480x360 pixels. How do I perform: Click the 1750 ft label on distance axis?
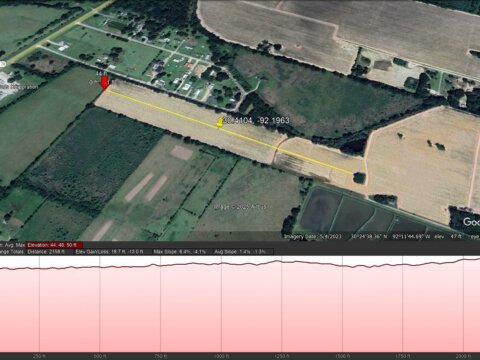403,356
